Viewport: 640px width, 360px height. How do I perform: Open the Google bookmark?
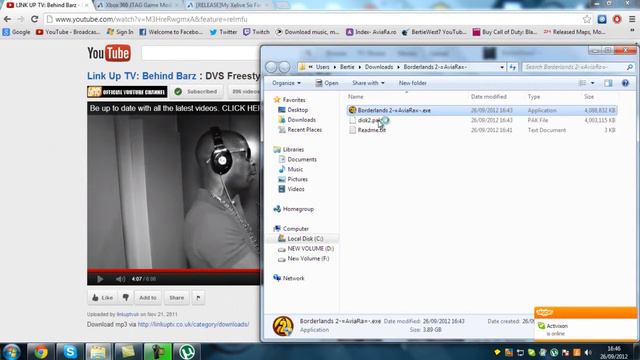(x=16, y=32)
